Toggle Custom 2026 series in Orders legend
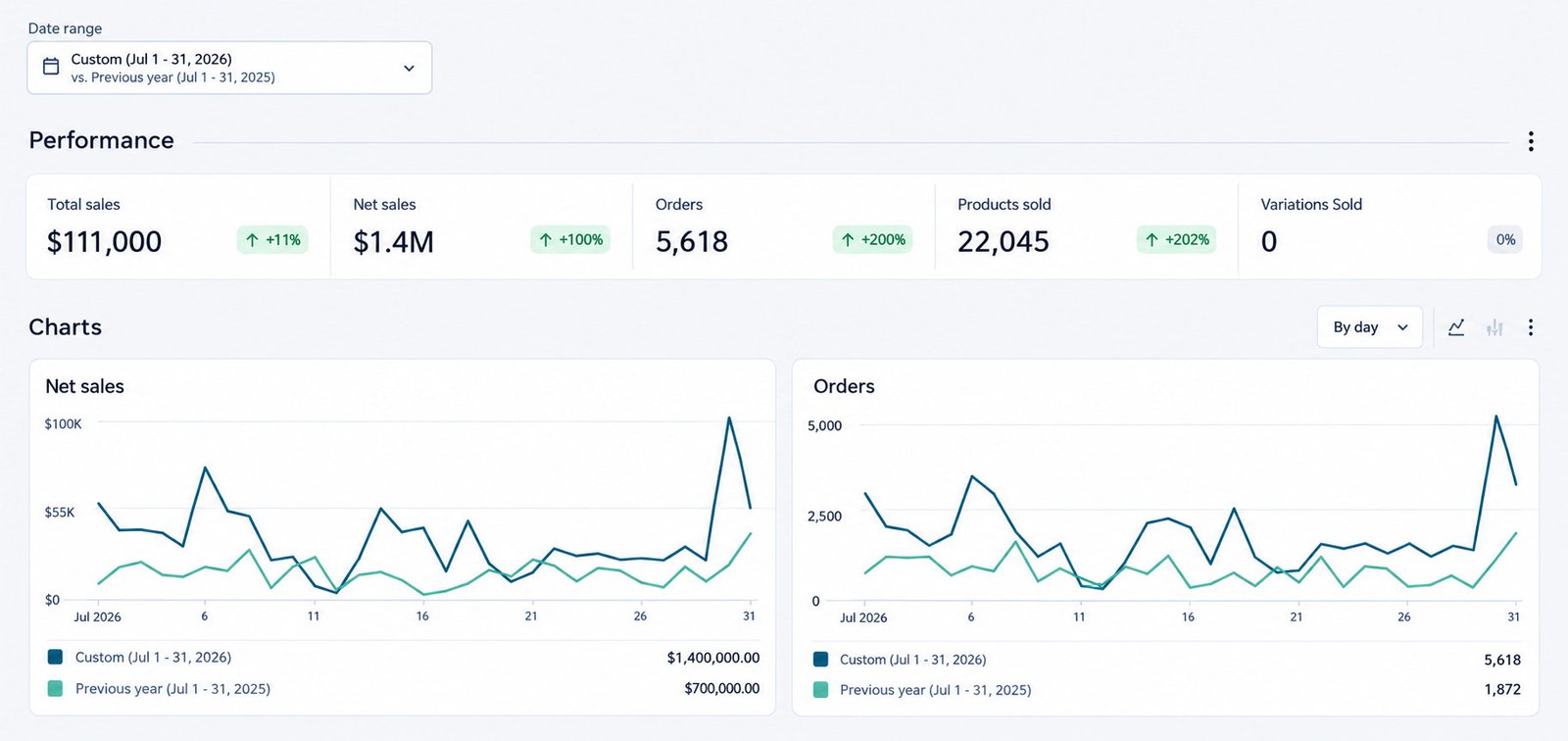 (x=900, y=660)
